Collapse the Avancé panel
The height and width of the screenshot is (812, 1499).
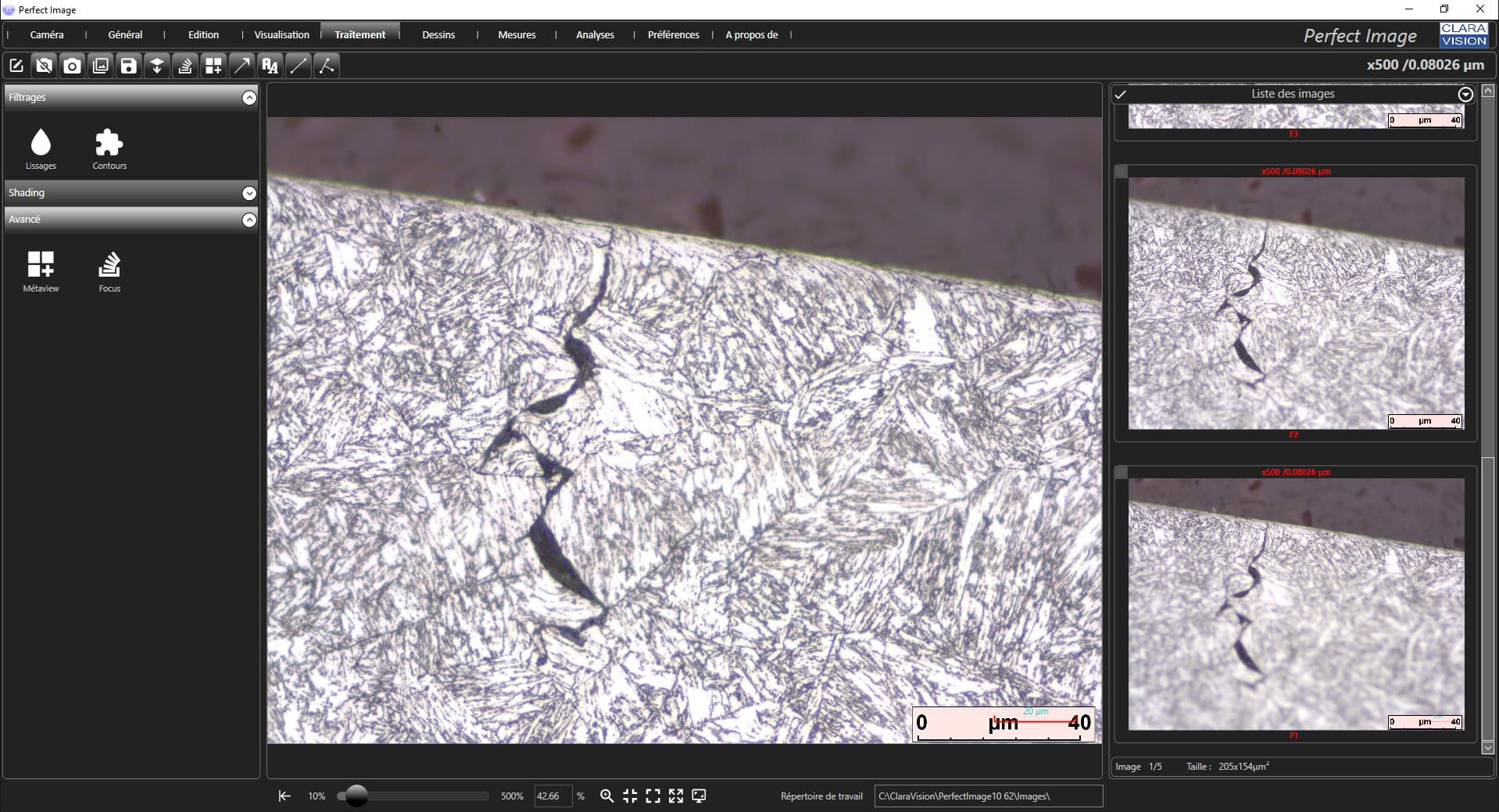(249, 220)
